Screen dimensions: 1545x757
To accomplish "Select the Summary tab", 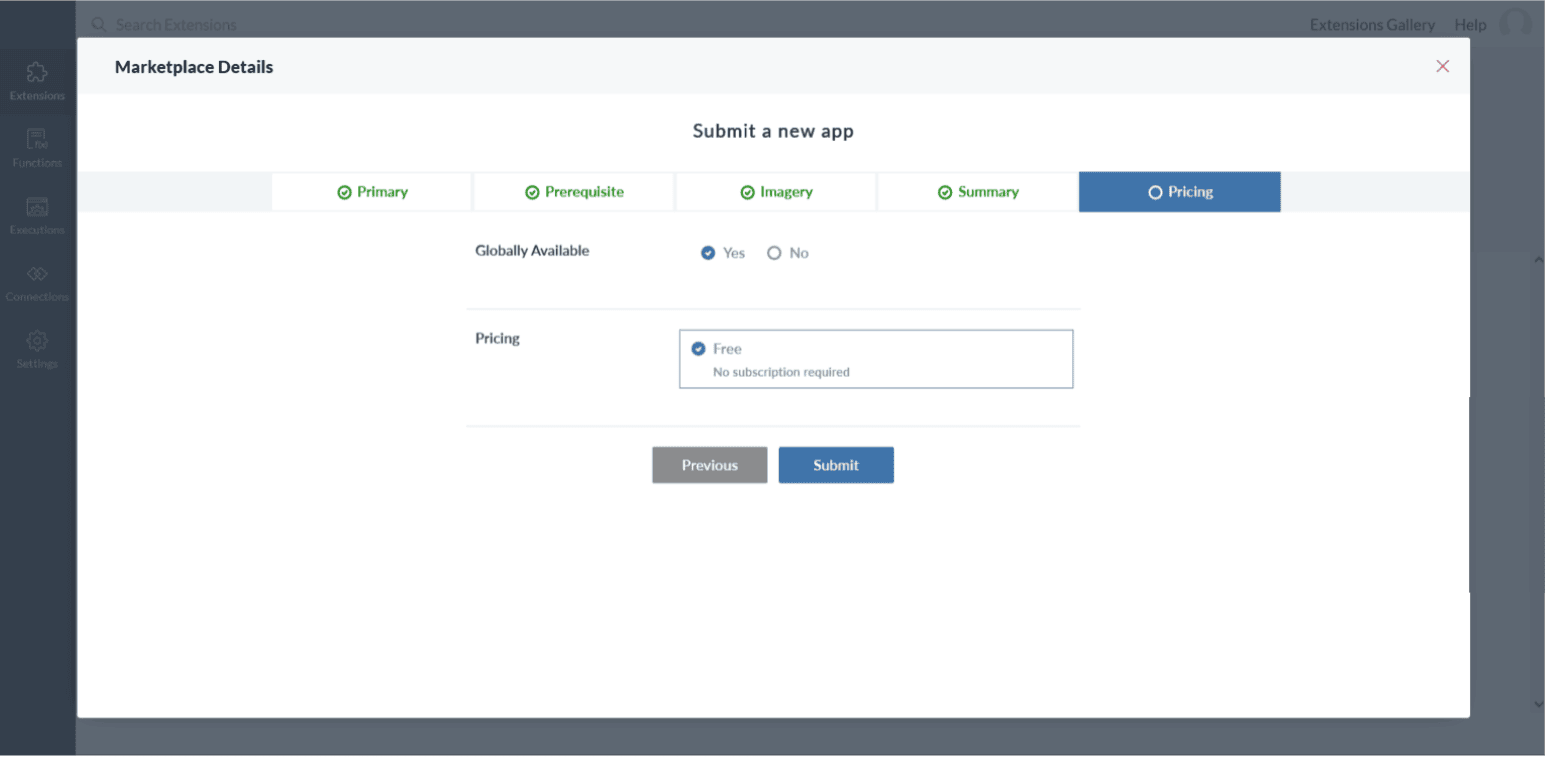I will 977,191.
